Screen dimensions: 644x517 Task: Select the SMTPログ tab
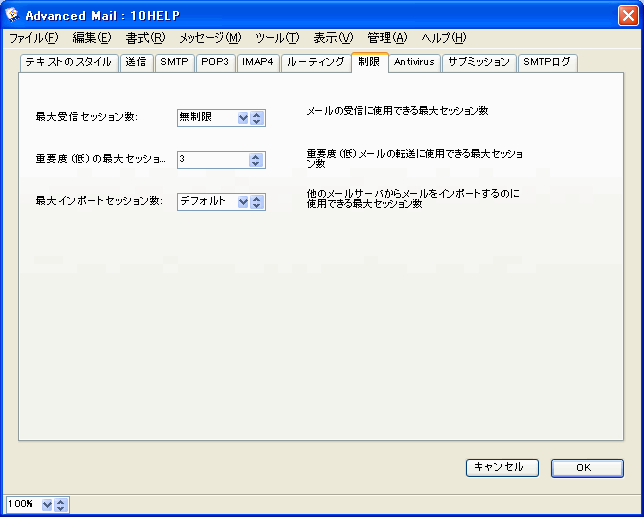click(547, 62)
